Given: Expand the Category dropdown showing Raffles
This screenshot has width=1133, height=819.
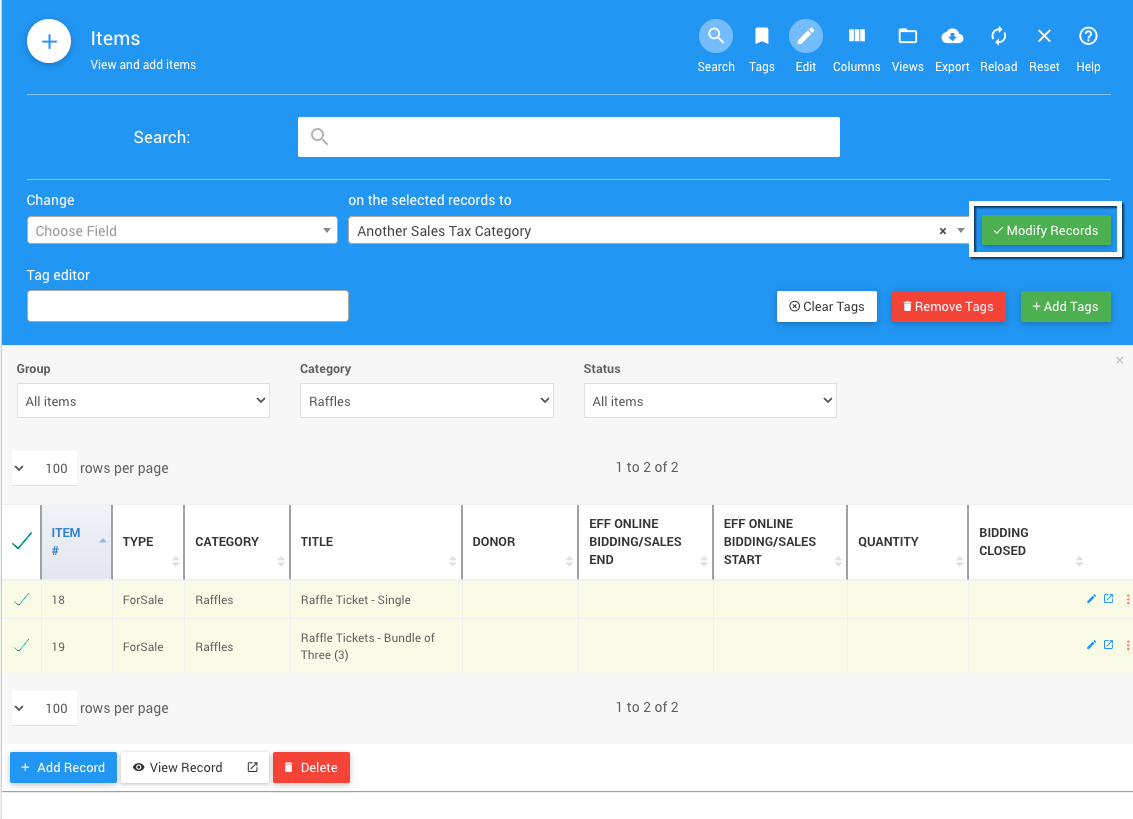Looking at the screenshot, I should pyautogui.click(x=426, y=401).
